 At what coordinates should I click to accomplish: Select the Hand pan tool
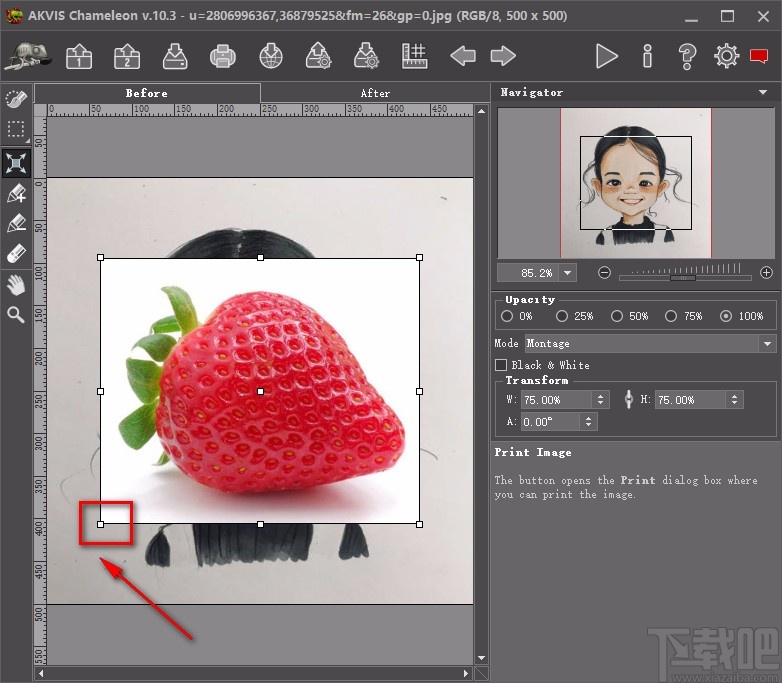[16, 285]
